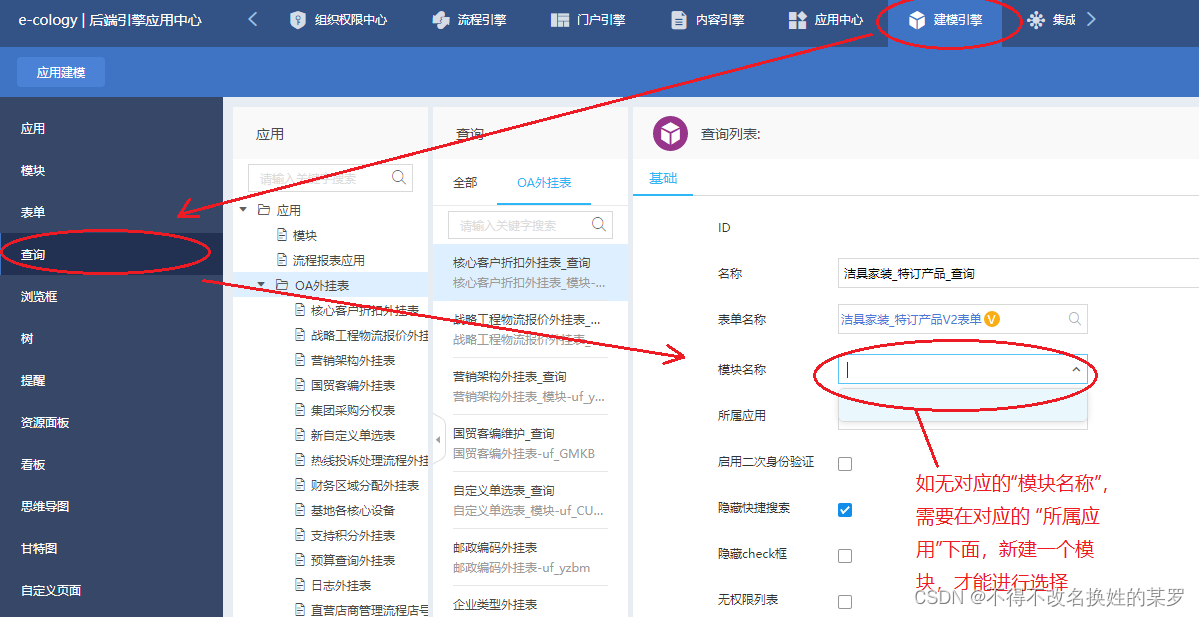1199x617 pixels.
Task: Click the purple cube icon beside 查询列表
Action: (x=670, y=134)
